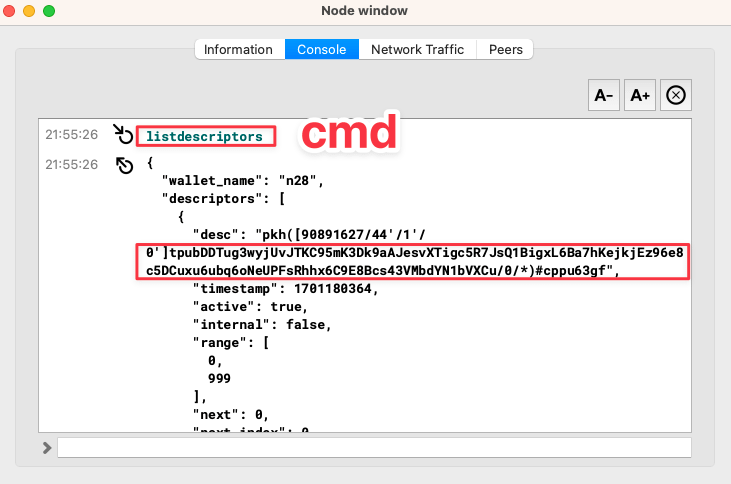731x484 pixels.
Task: Go to the Peers tab
Action: tap(505, 49)
